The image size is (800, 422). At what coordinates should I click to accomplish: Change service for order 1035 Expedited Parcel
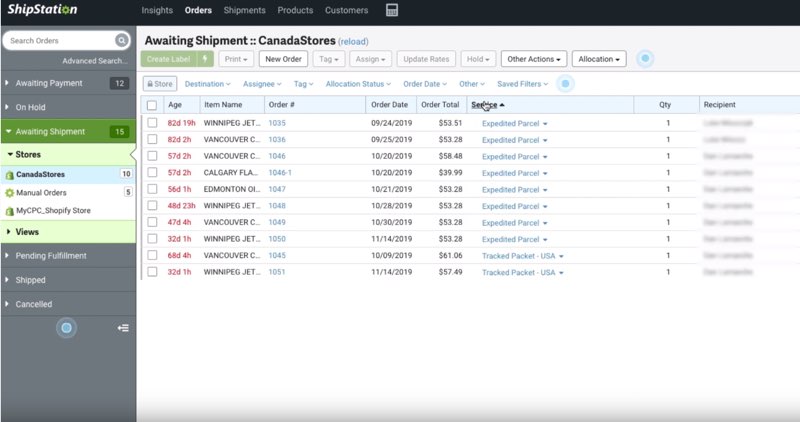(514, 123)
